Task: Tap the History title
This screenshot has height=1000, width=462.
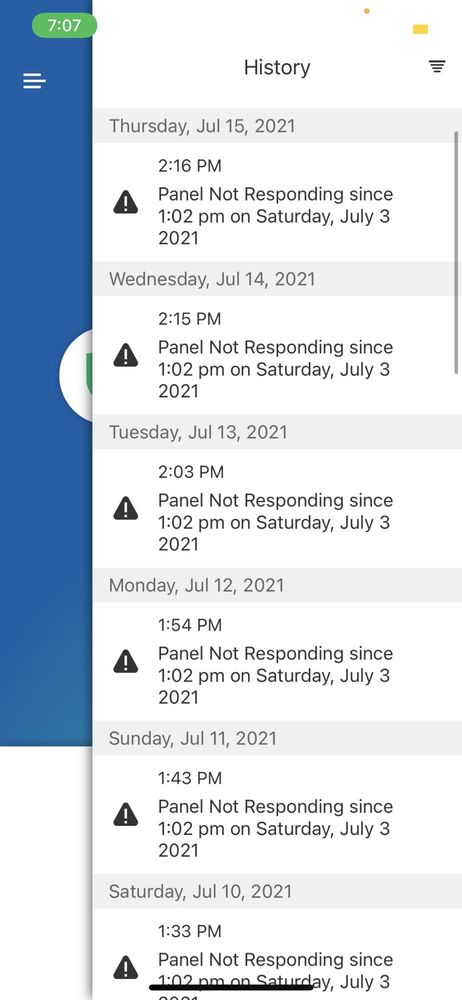Action: click(x=277, y=67)
